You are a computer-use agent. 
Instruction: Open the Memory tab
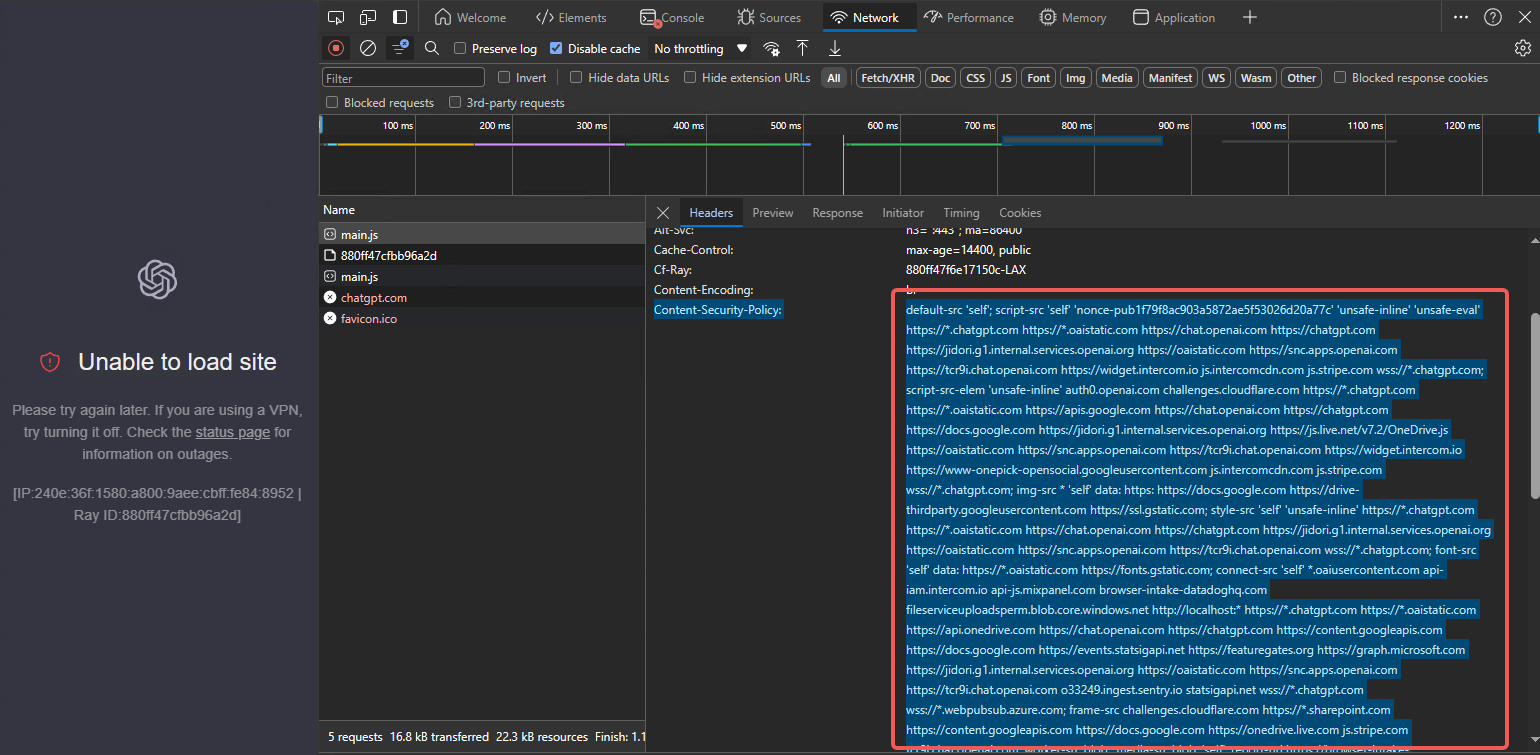point(1073,17)
